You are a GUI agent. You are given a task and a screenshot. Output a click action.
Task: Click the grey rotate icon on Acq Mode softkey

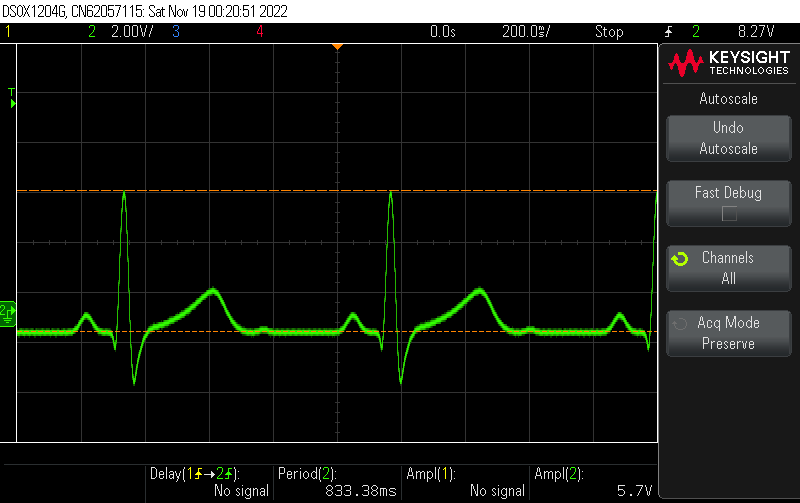click(680, 324)
